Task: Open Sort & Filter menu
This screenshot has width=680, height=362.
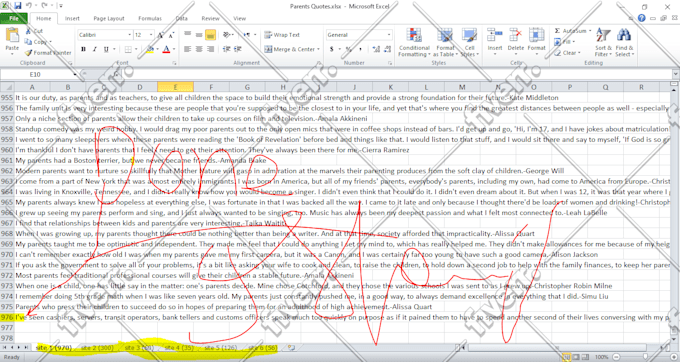Action: 603,42
